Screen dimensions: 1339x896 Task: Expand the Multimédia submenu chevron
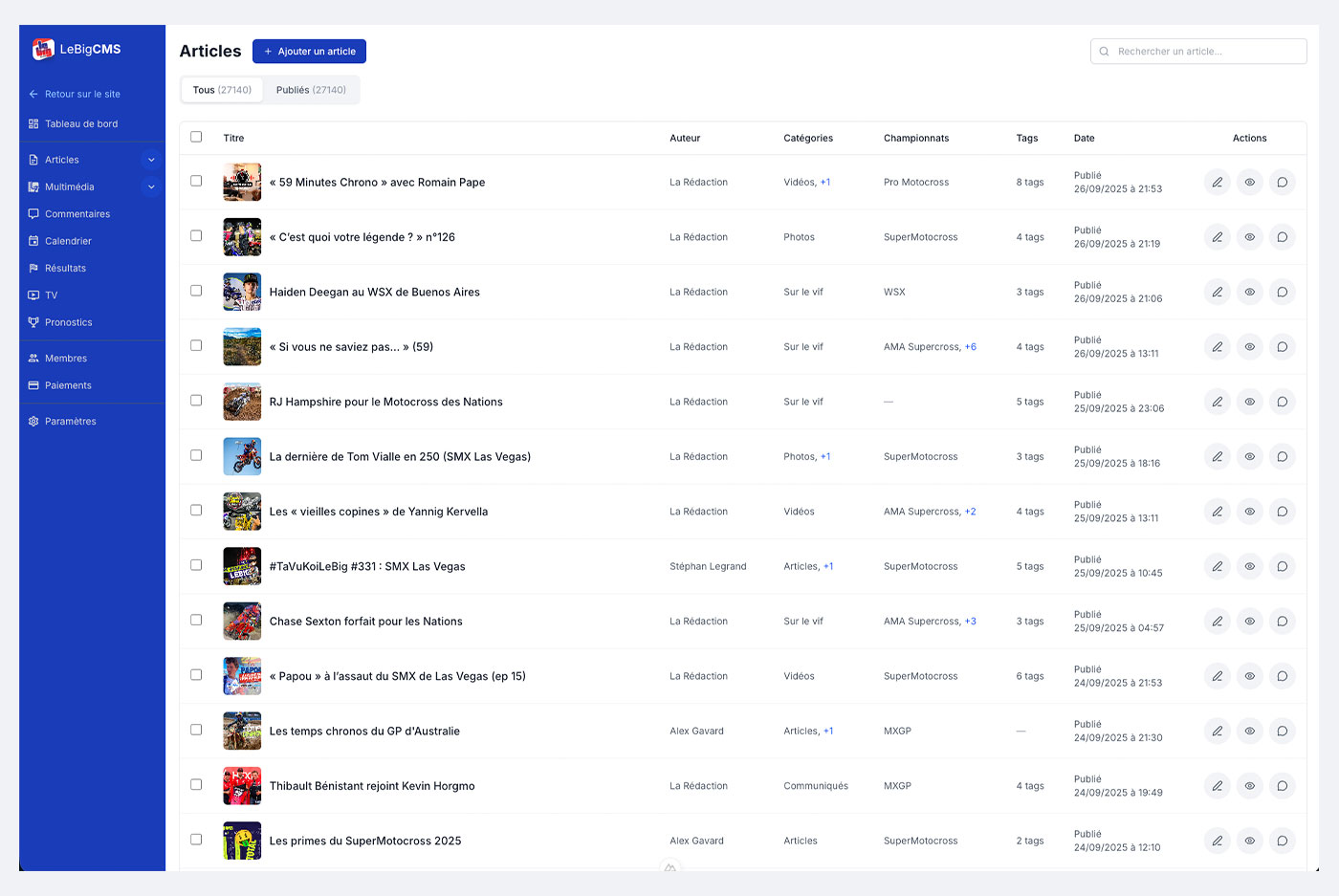(151, 186)
